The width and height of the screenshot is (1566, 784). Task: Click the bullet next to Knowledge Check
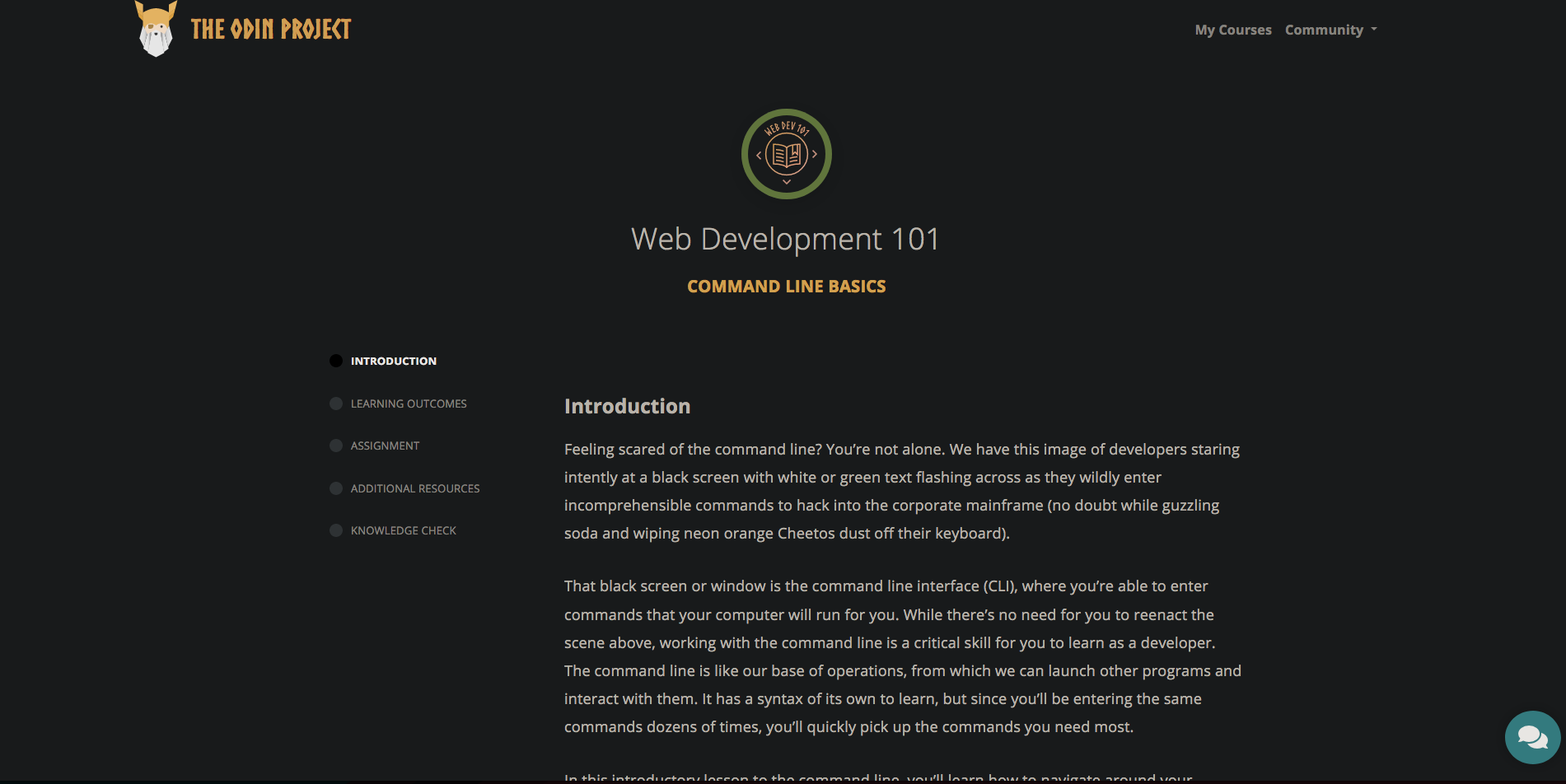(336, 530)
